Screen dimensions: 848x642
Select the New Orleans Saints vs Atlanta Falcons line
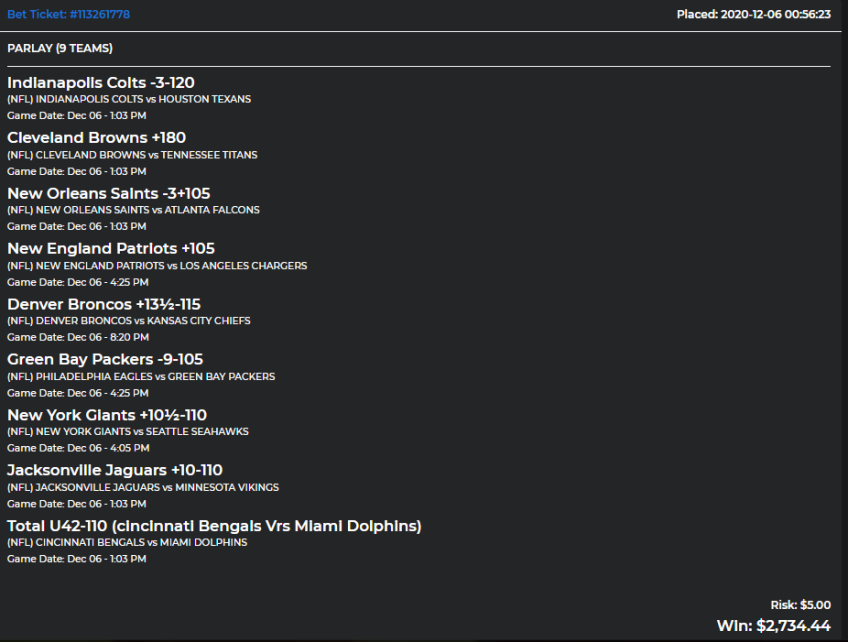133,210
